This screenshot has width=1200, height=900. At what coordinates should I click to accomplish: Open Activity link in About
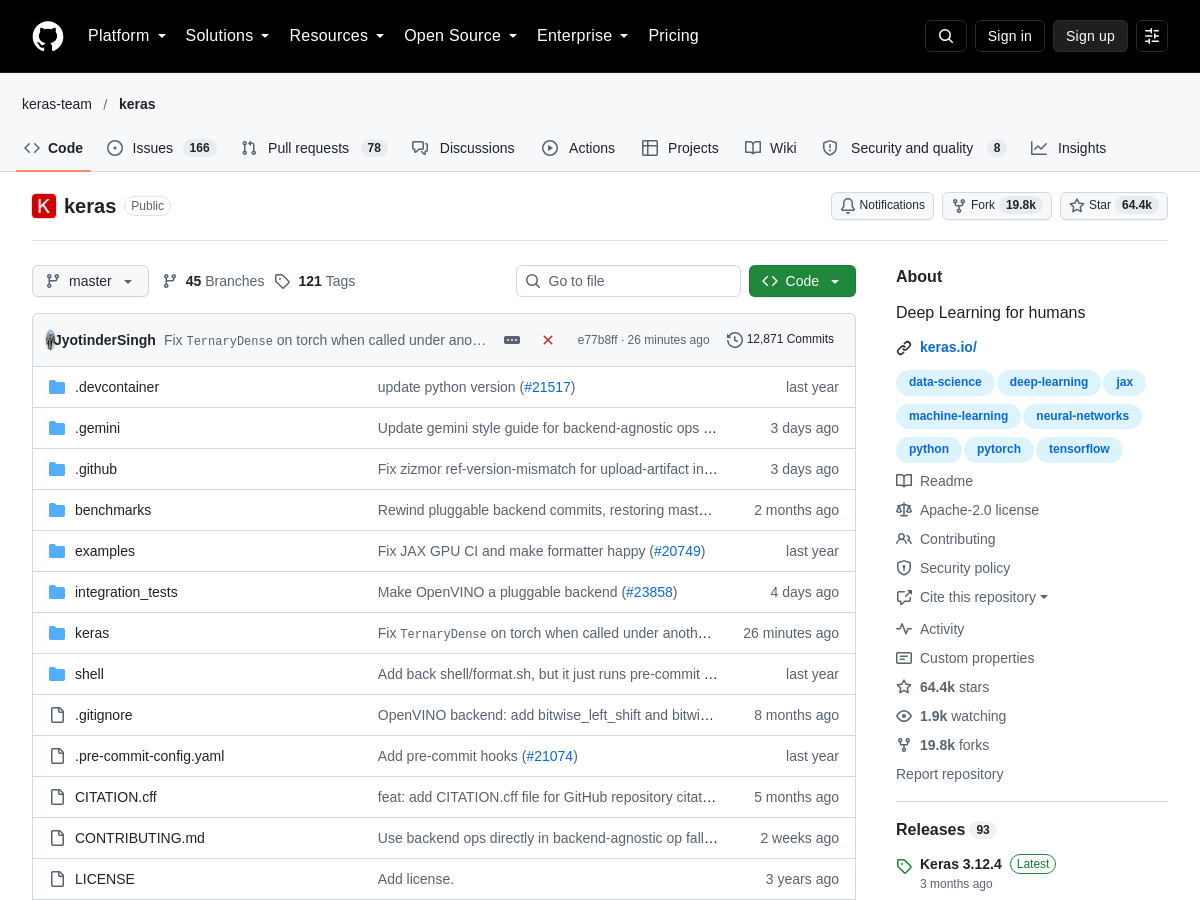pyautogui.click(x=930, y=629)
